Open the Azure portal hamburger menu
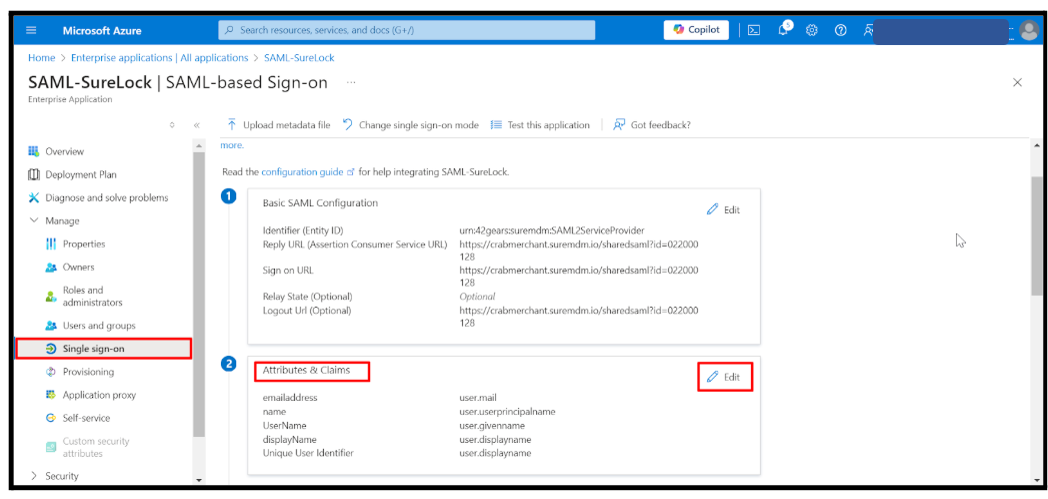The image size is (1048, 499). click(x=31, y=30)
